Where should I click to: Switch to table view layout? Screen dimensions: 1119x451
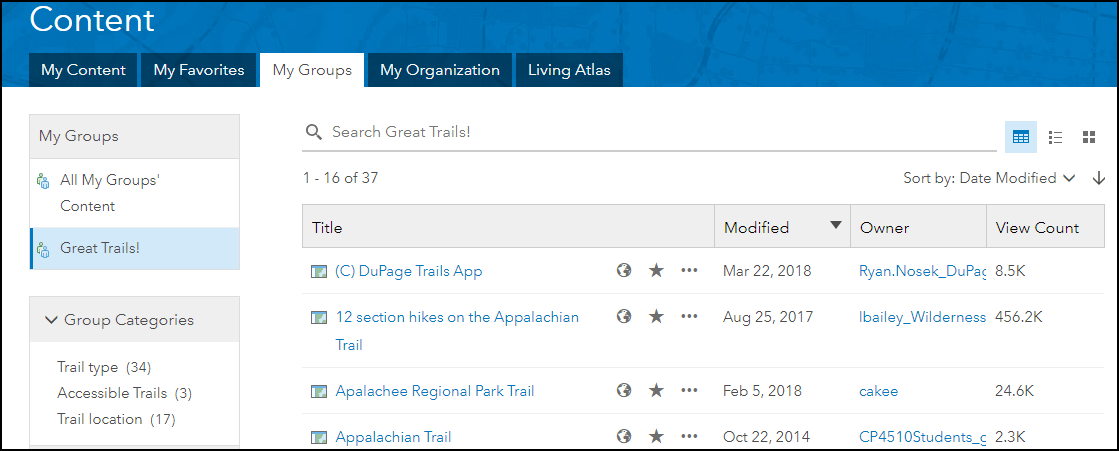1021,137
